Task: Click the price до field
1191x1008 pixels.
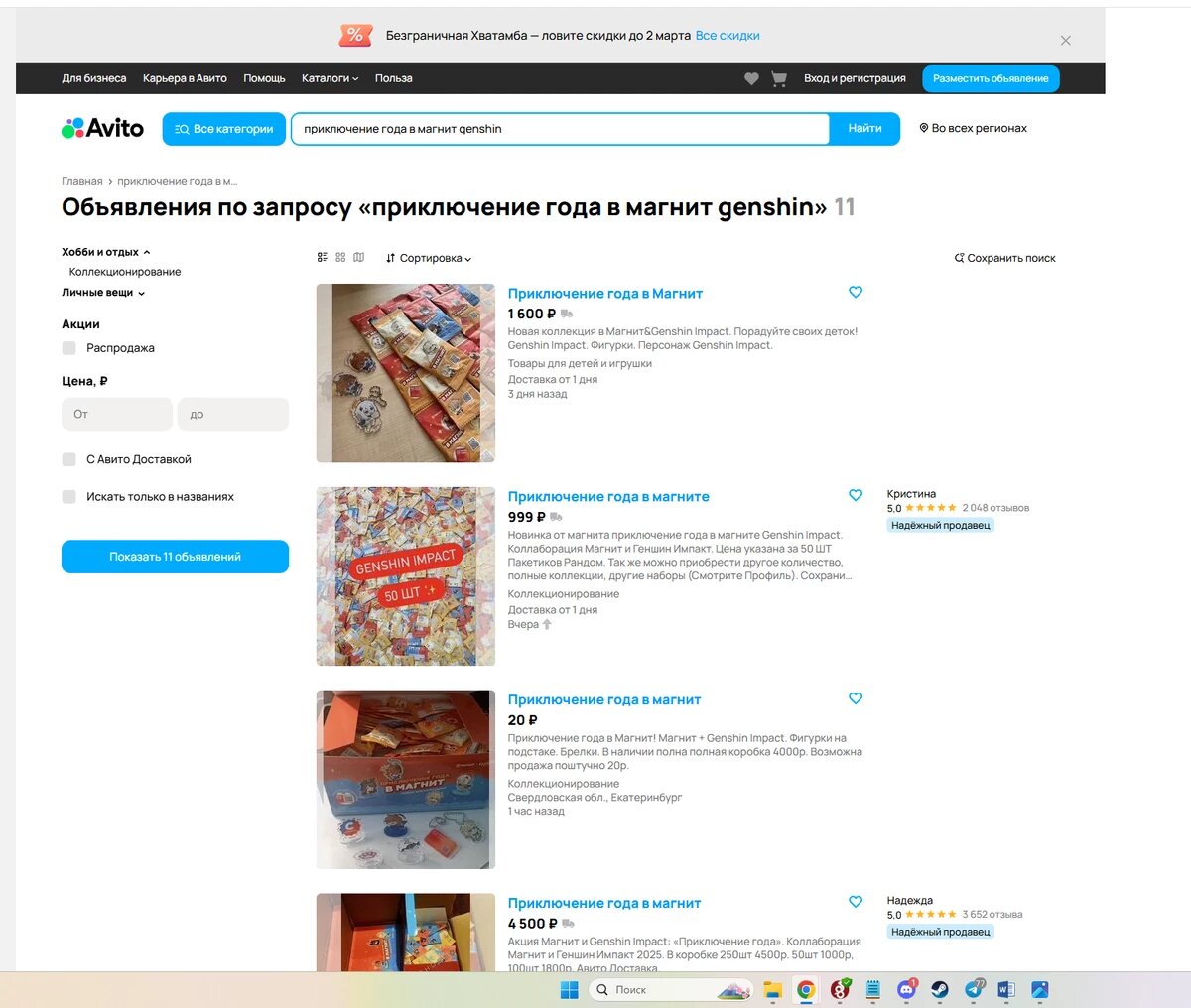Action: tap(233, 414)
